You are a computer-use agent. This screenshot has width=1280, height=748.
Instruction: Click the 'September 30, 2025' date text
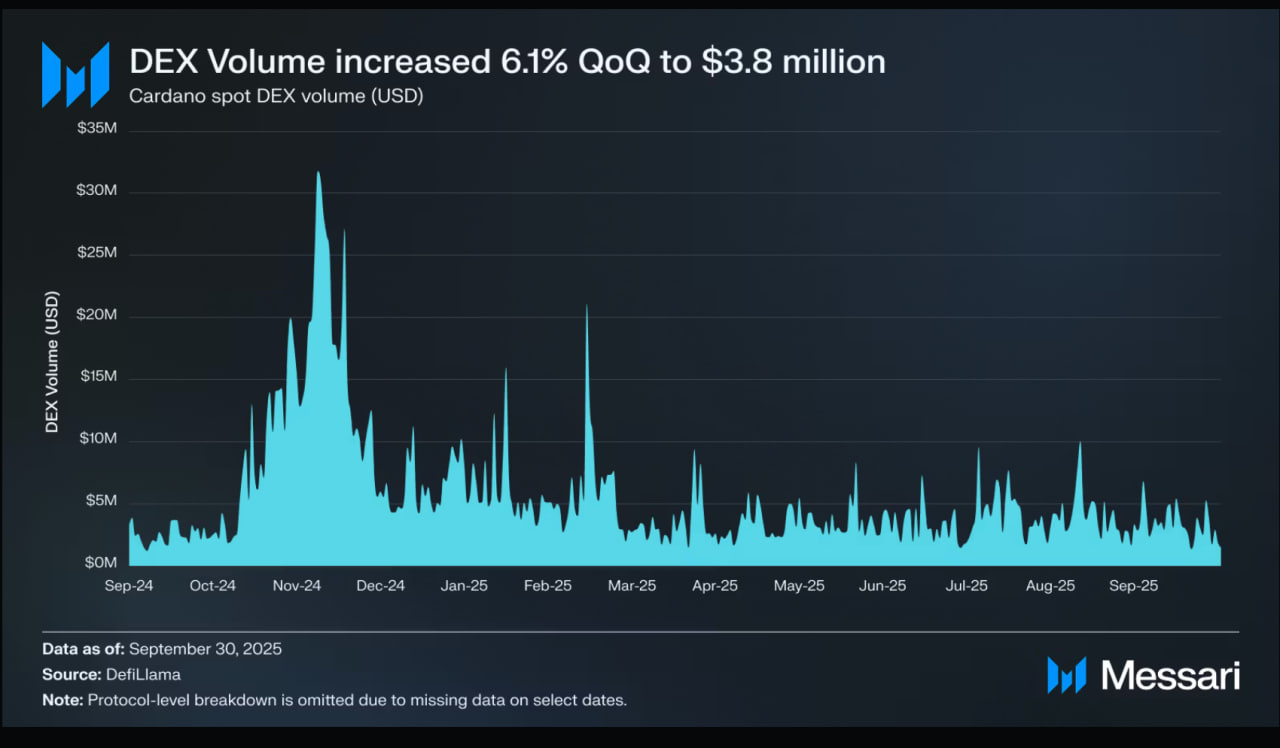(205, 648)
